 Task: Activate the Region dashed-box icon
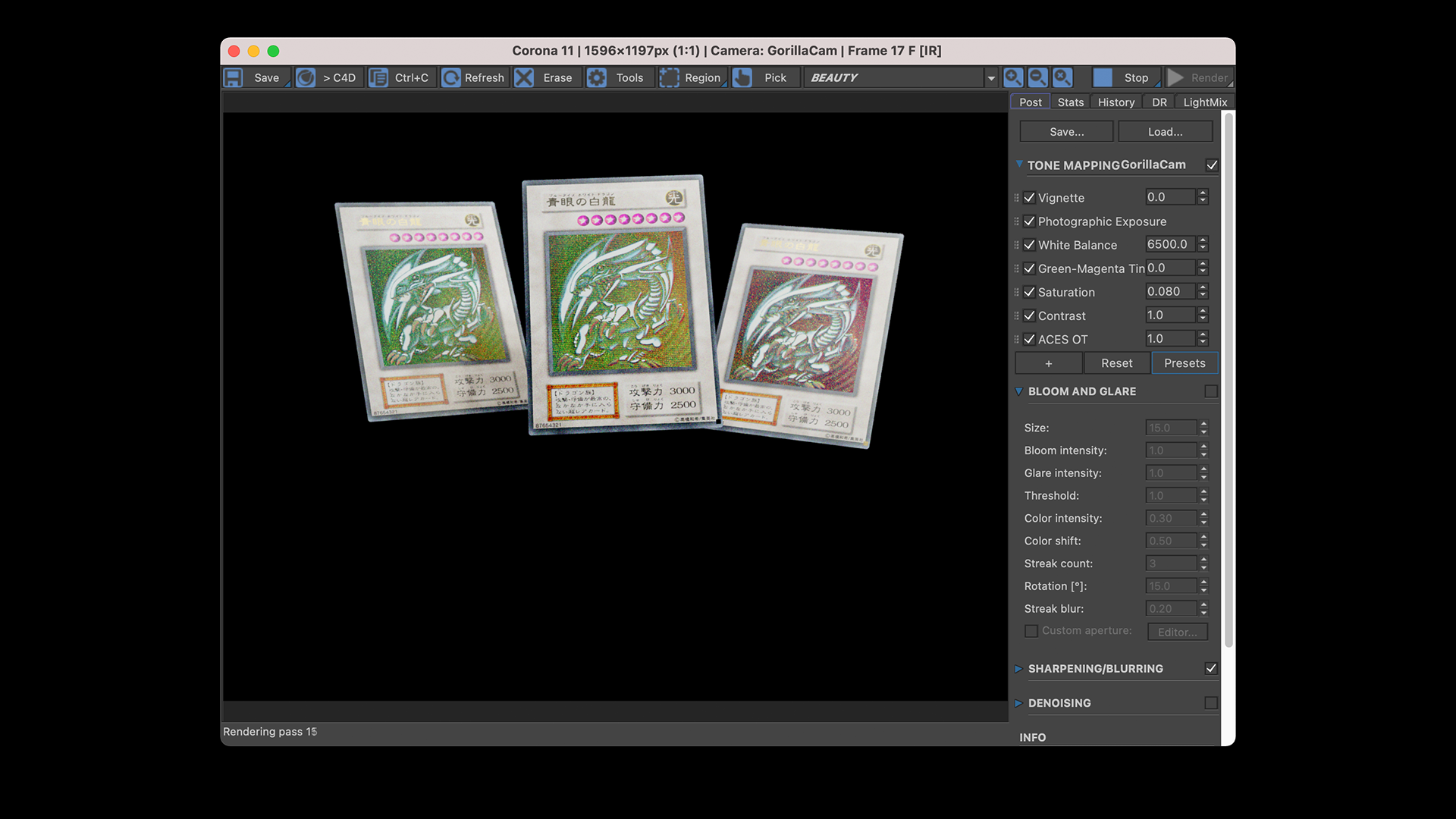click(x=669, y=77)
